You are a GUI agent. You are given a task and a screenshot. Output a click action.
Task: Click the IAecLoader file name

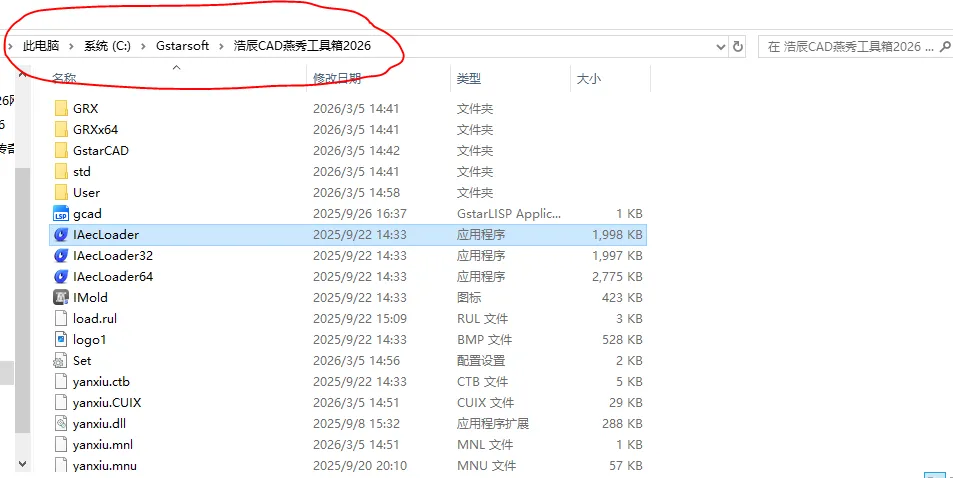pyautogui.click(x=106, y=235)
